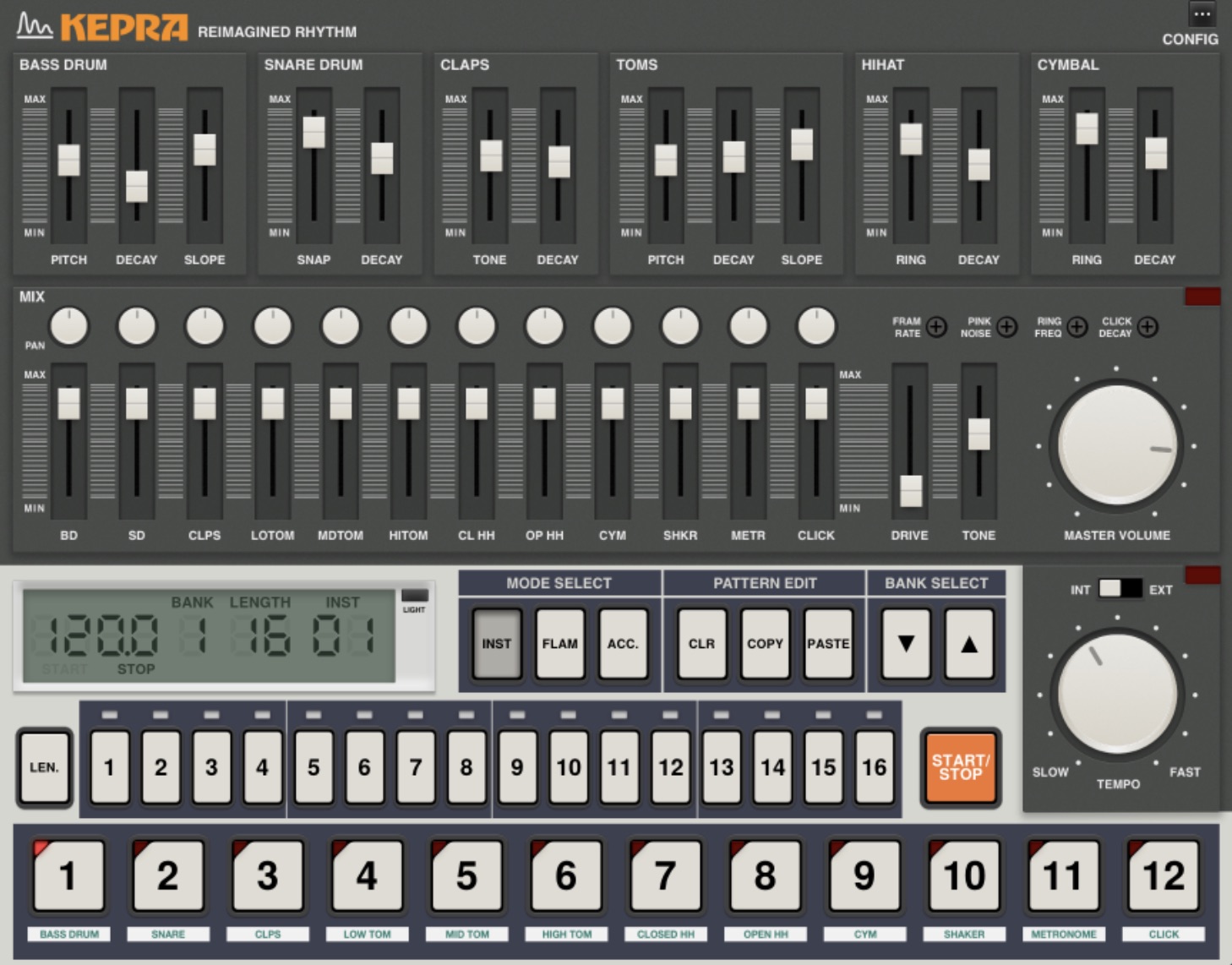Click the CL HH mix volume fader
Image resolution: width=1232 pixels, height=965 pixels.
click(477, 404)
